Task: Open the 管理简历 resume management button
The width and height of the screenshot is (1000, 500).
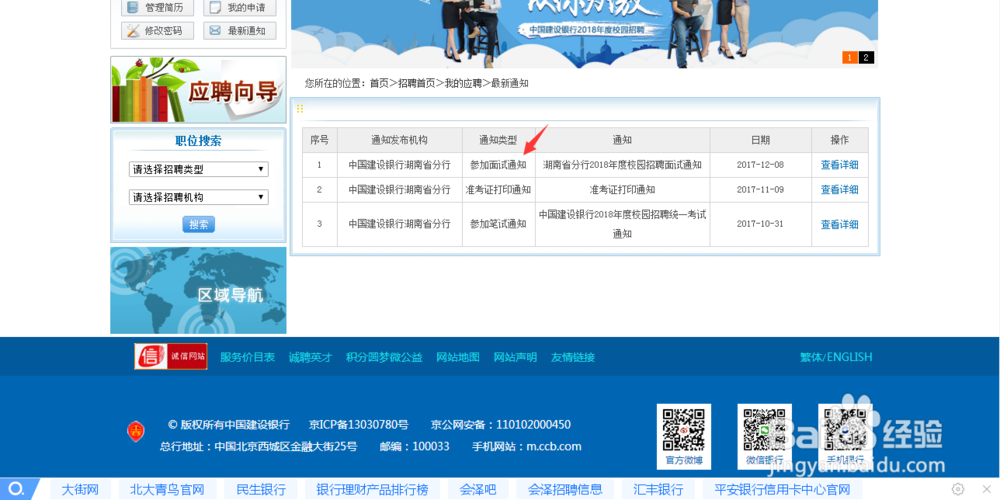Action: click(158, 8)
